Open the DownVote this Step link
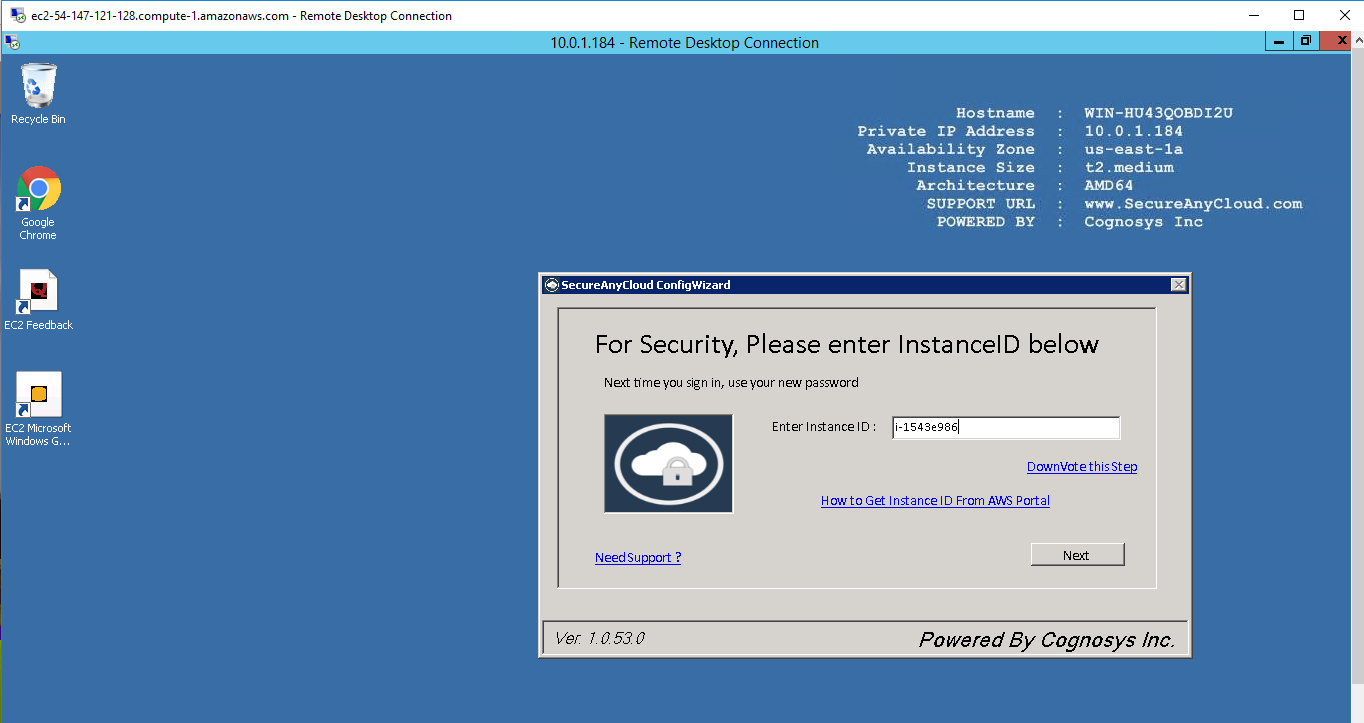1364x723 pixels. point(1081,467)
